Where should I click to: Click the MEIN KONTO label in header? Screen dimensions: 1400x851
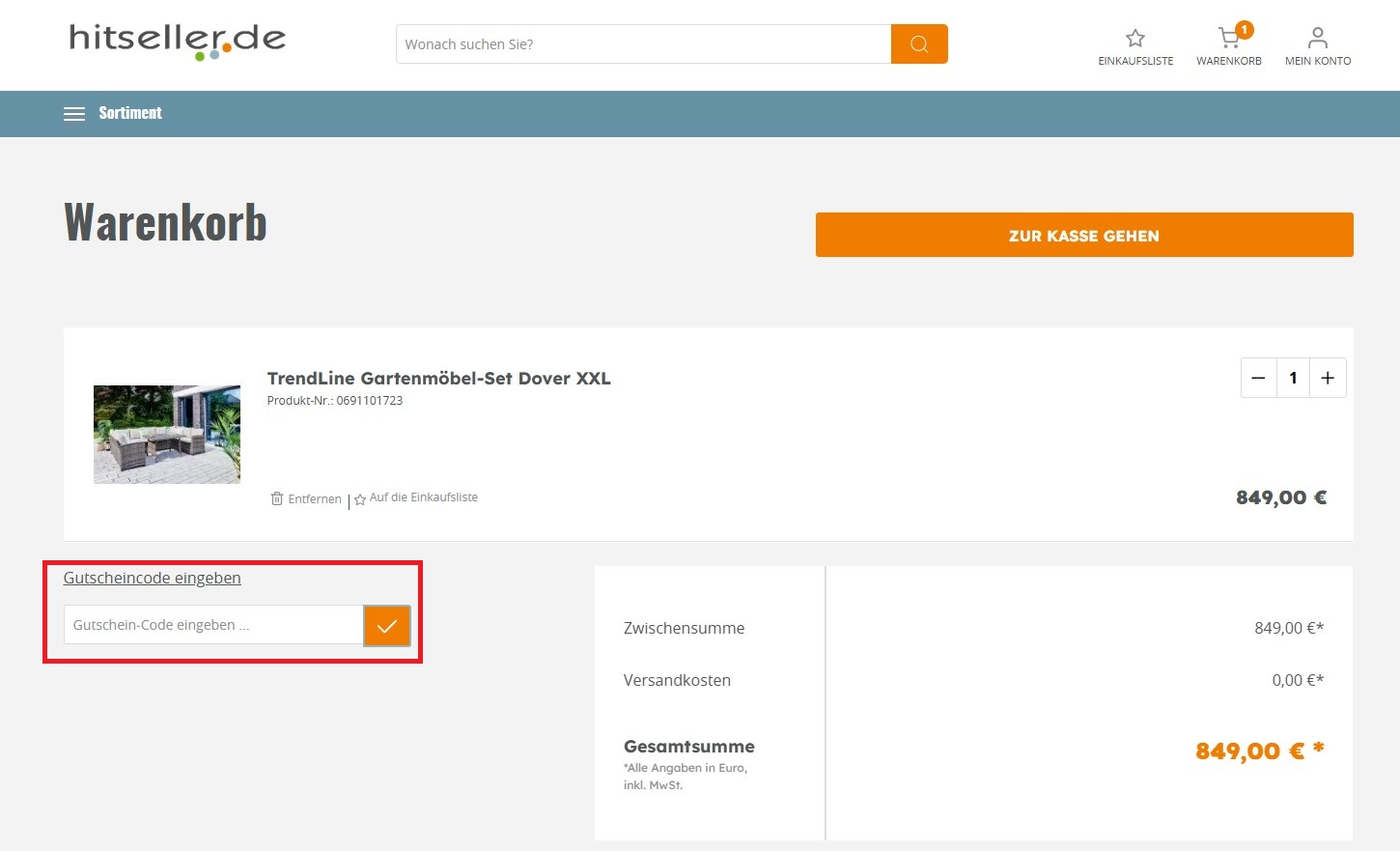click(x=1318, y=61)
